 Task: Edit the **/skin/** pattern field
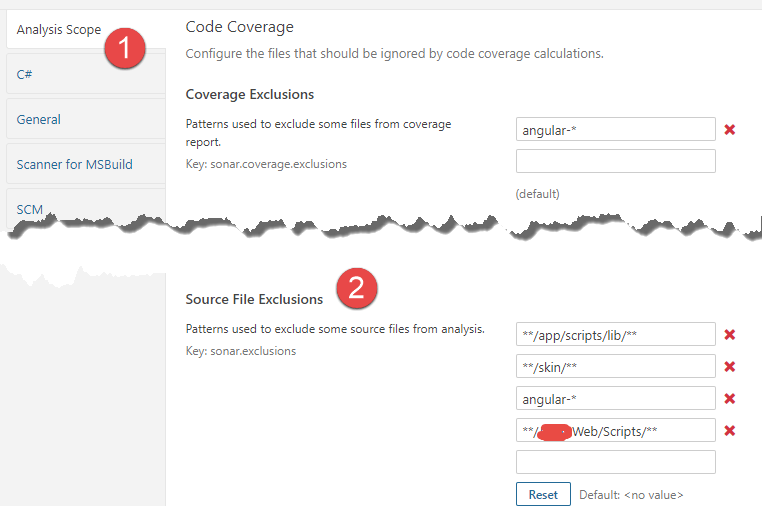pos(616,366)
